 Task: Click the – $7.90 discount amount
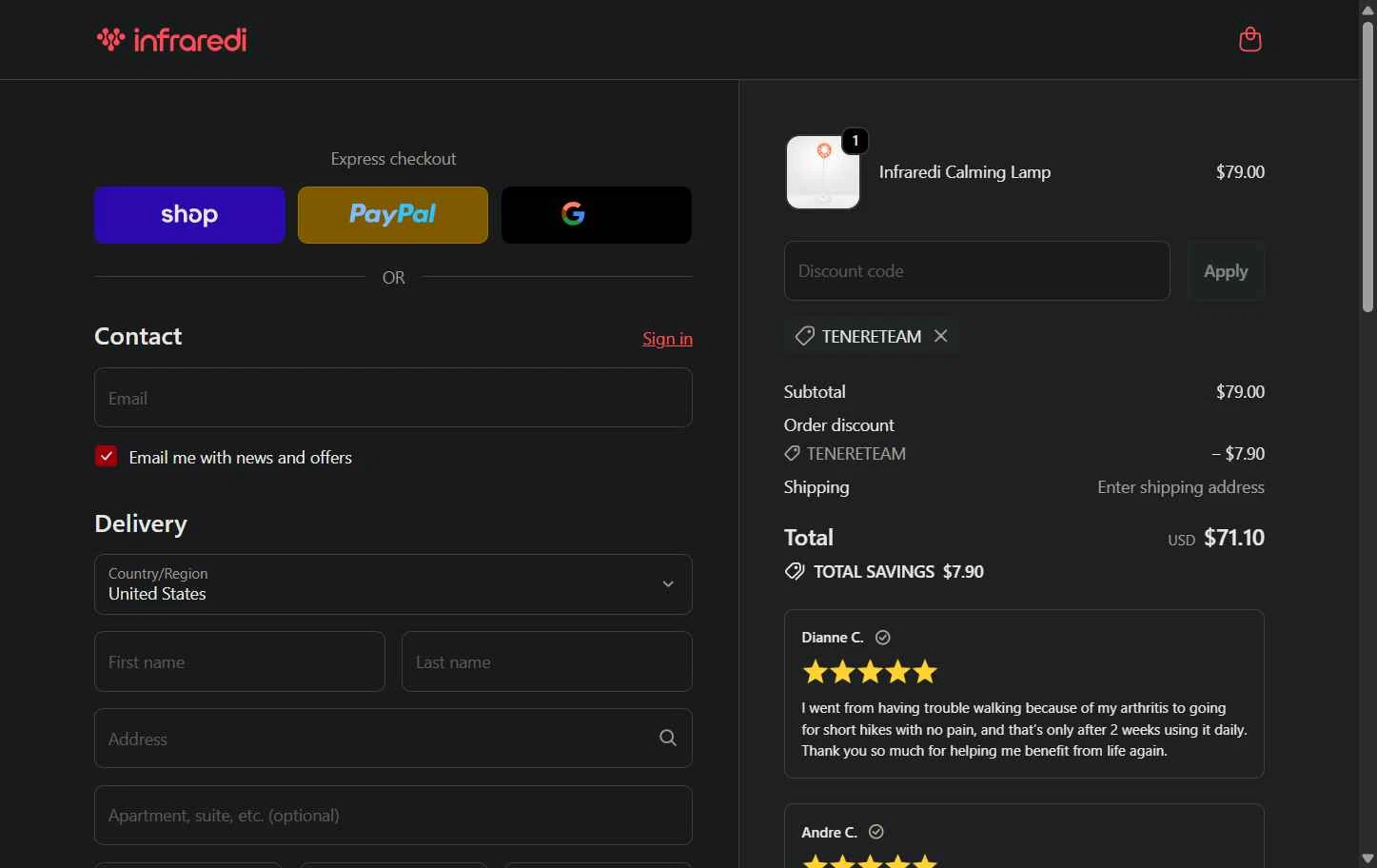[x=1238, y=454]
